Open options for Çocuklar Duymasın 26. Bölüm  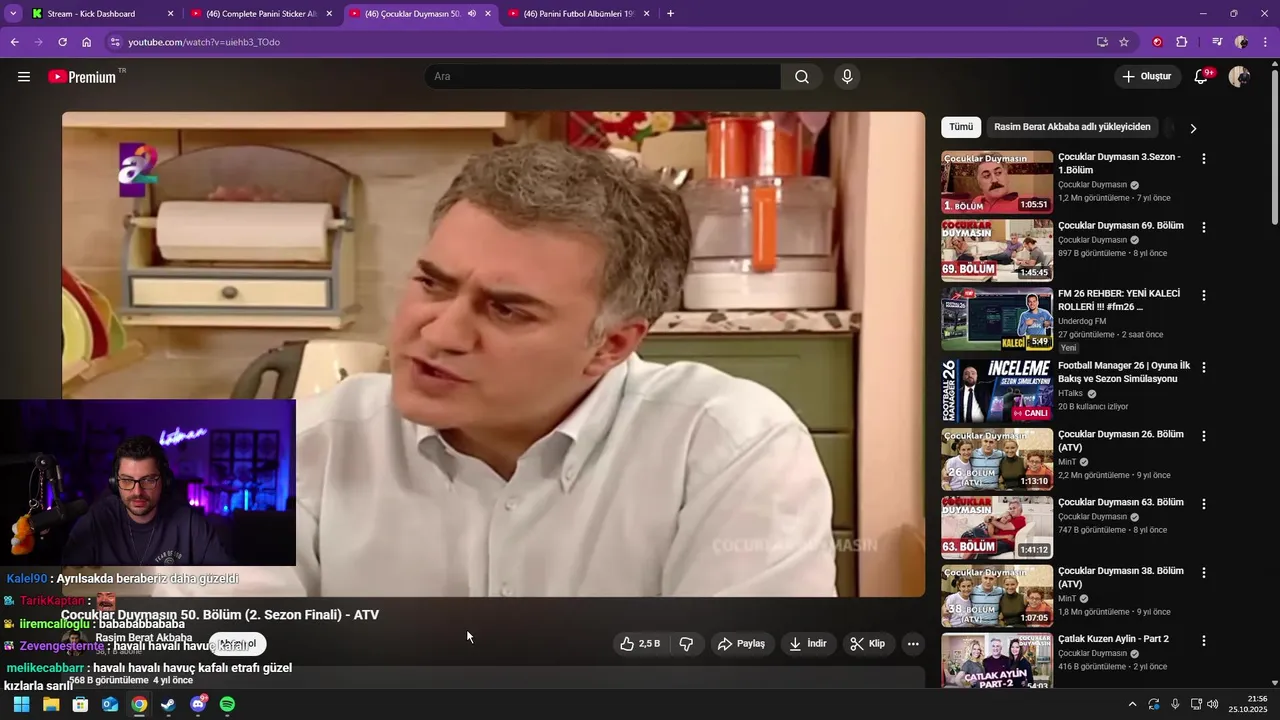tap(1204, 436)
